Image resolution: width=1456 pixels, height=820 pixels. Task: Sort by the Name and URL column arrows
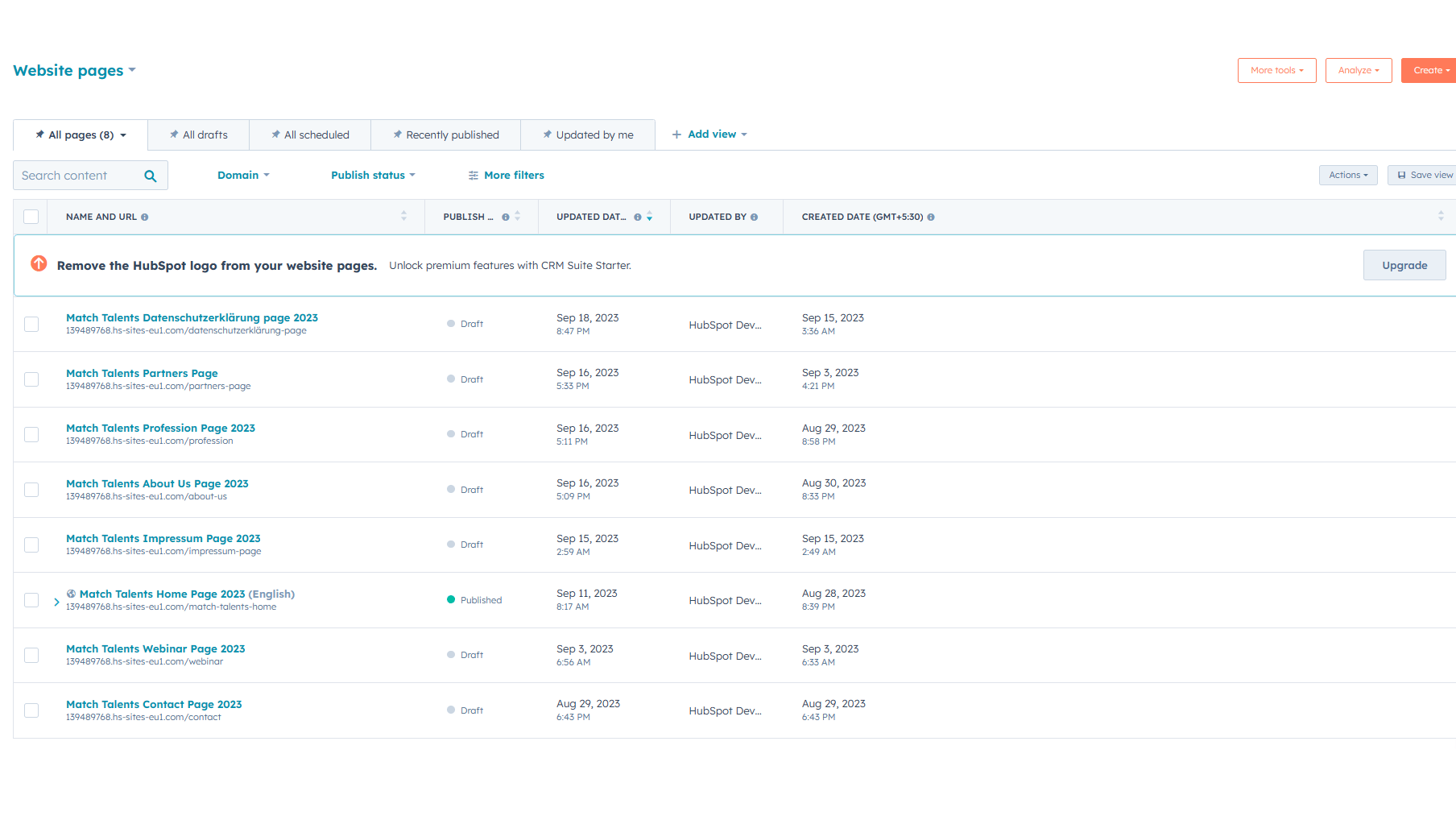[x=404, y=217]
